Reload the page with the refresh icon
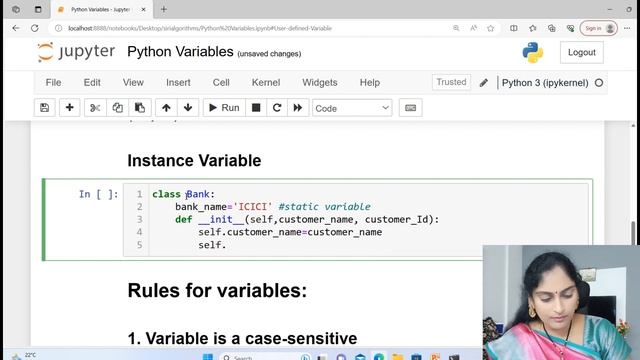The height and width of the screenshot is (360, 640). [x=35, y=28]
